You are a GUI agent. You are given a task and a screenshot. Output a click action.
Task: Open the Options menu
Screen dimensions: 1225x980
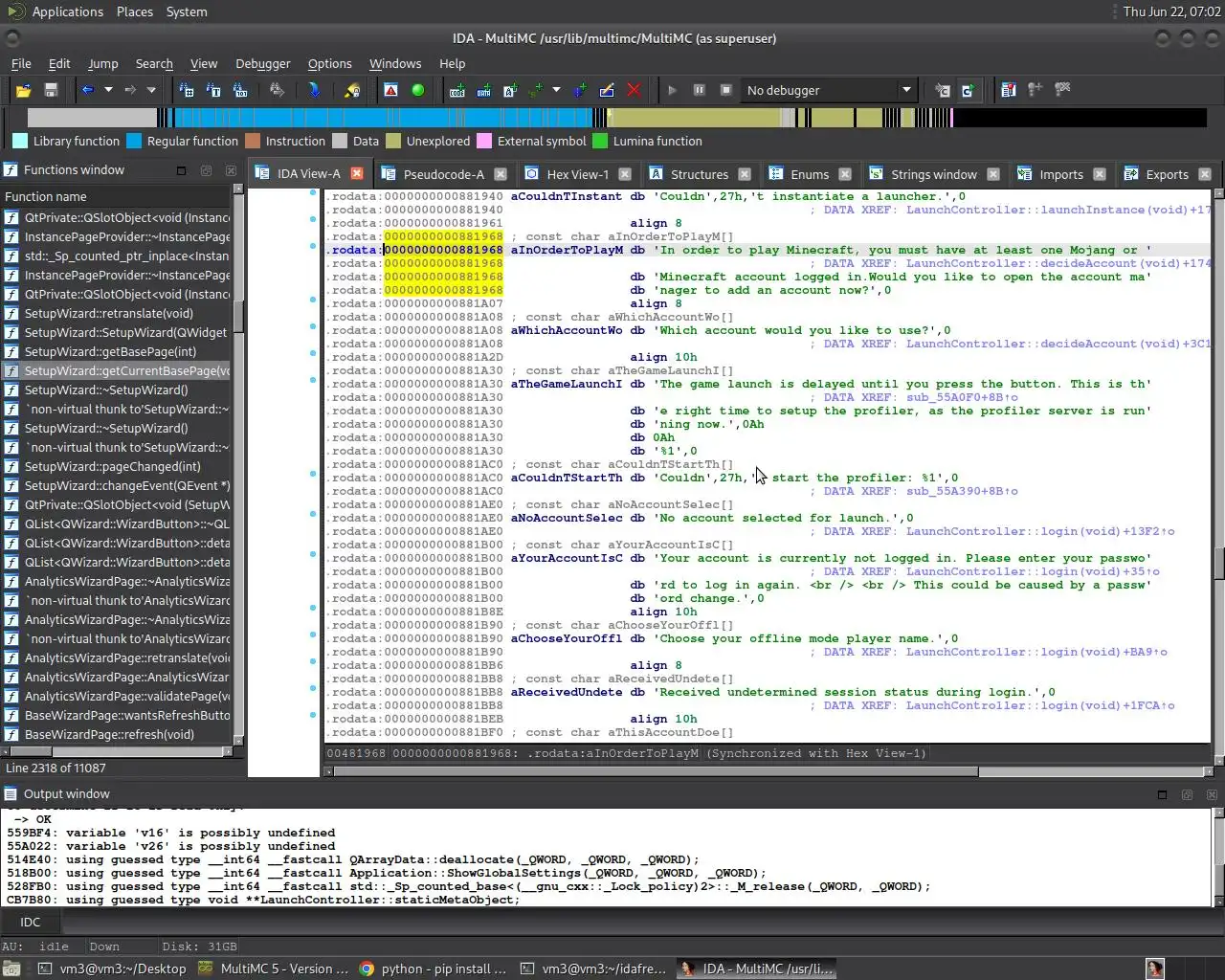coord(330,63)
